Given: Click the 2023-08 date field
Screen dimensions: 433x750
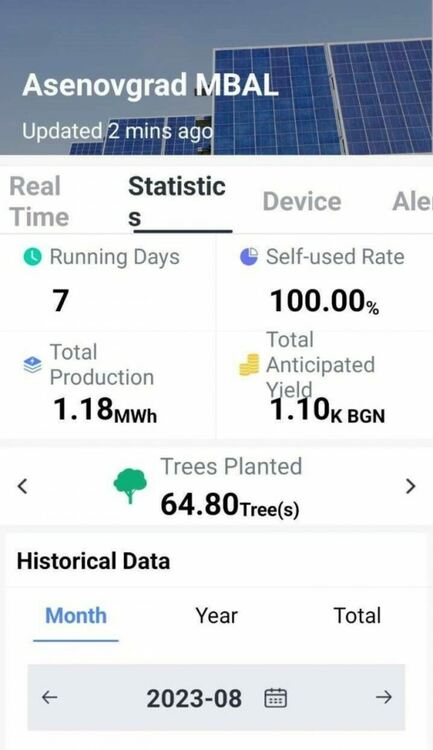Looking at the screenshot, I should tap(216, 697).
